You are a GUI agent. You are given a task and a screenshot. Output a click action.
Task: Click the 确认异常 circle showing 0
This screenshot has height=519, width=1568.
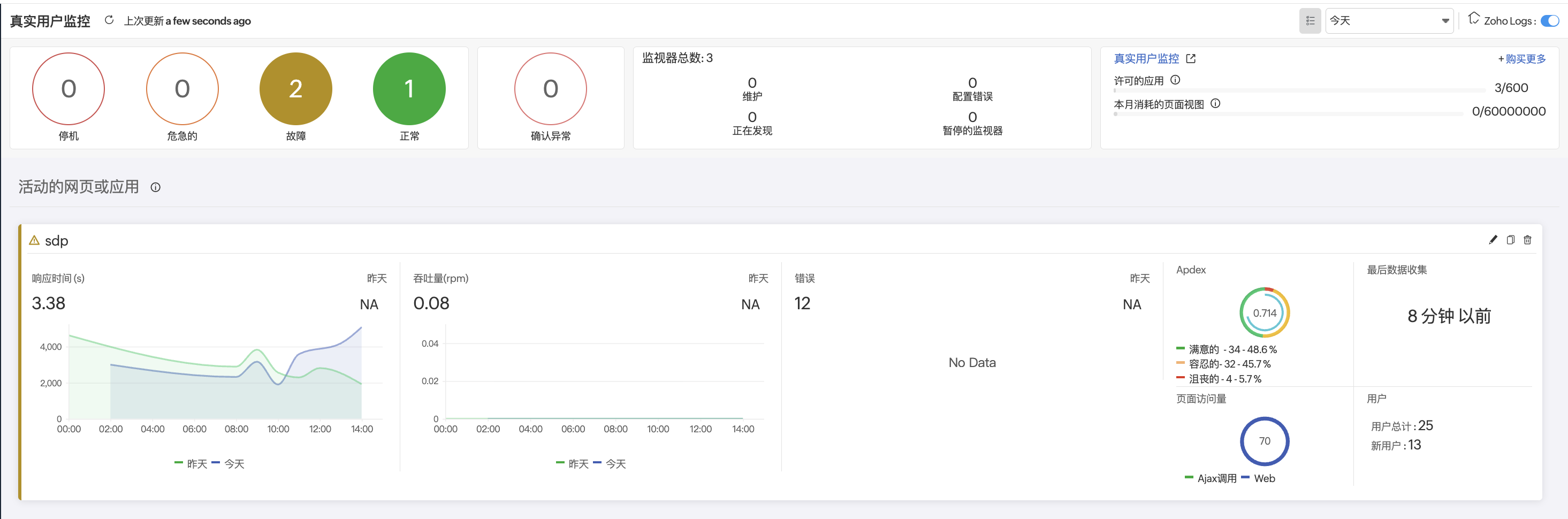click(550, 89)
